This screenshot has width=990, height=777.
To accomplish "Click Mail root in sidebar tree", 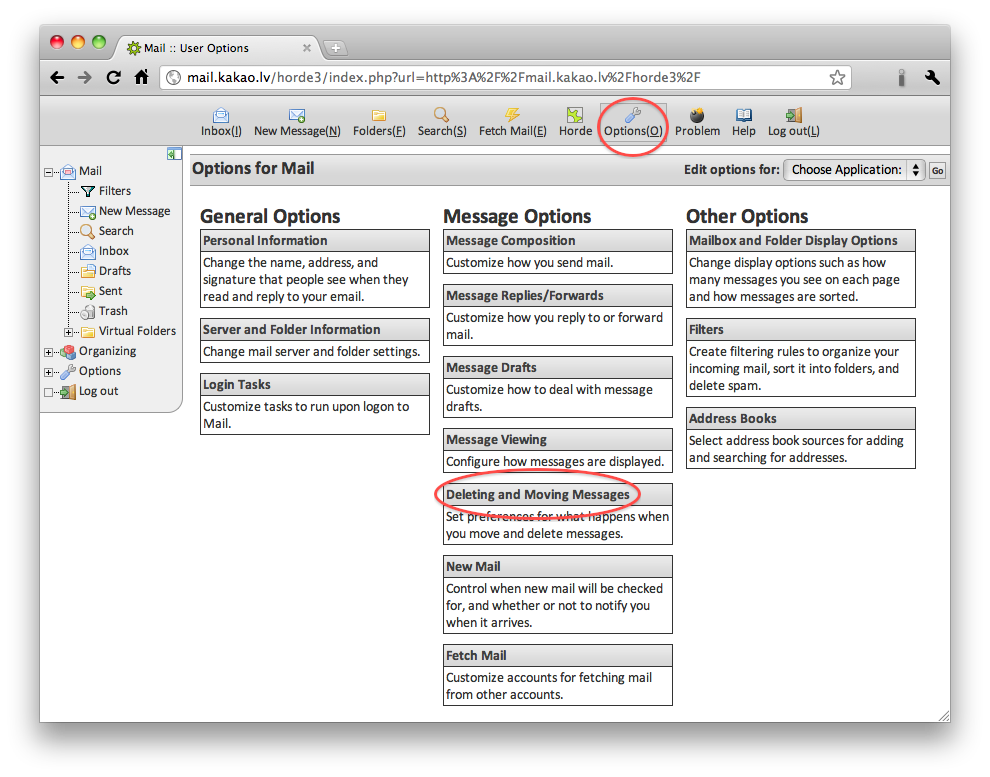I will click(90, 171).
